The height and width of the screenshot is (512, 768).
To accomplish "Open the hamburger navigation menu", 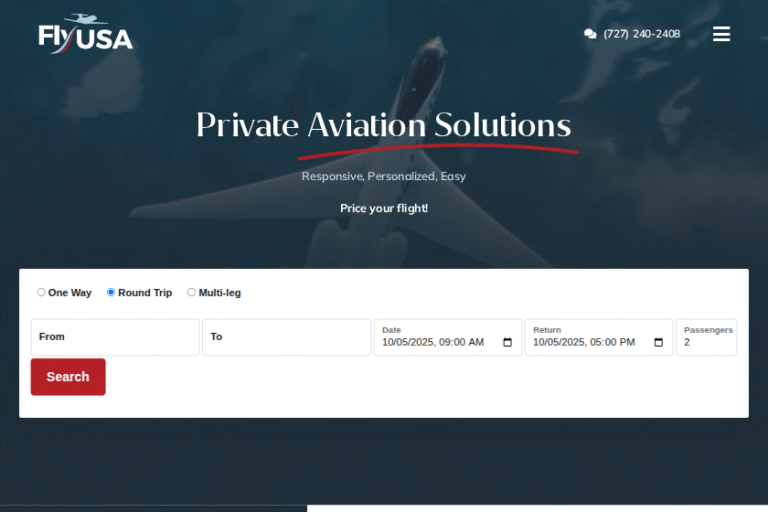I will coord(721,34).
